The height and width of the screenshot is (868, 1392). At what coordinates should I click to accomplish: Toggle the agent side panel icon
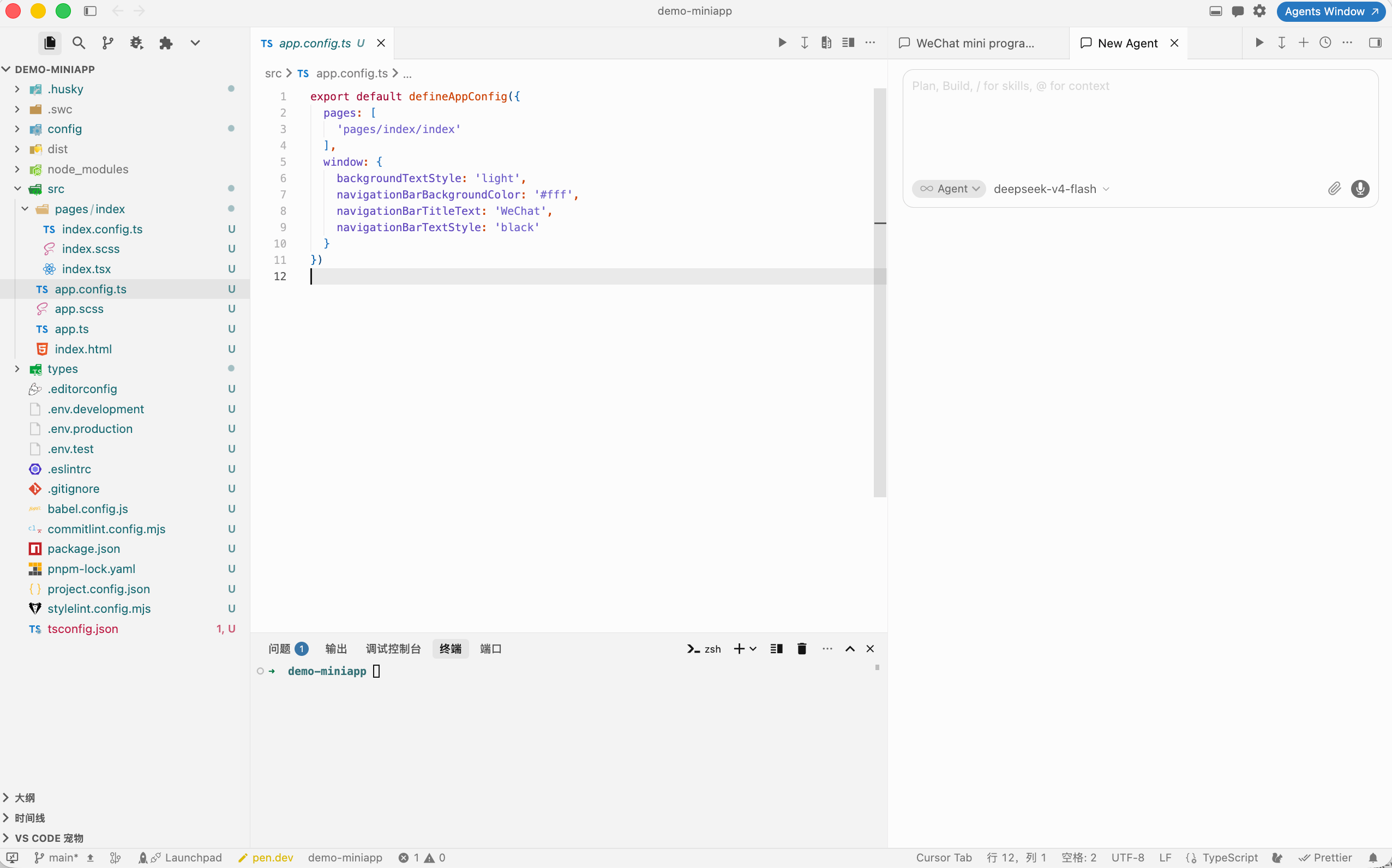1375,43
